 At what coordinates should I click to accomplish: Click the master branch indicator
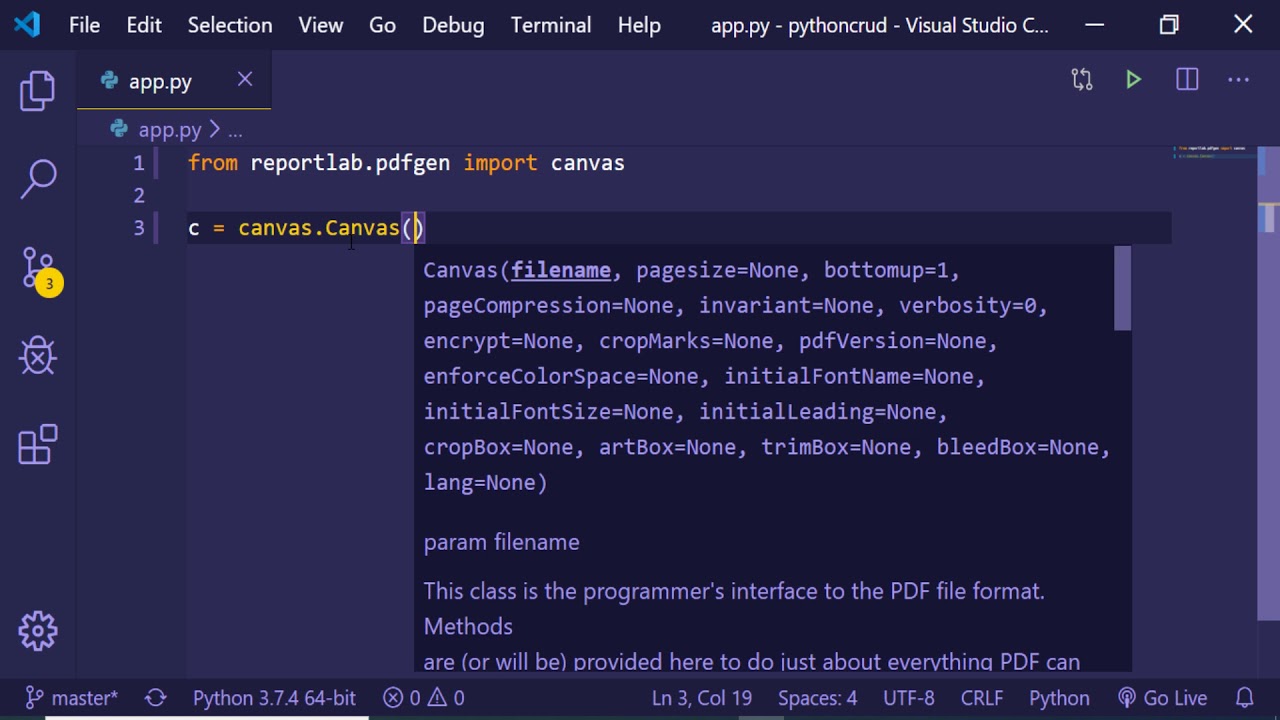point(72,698)
